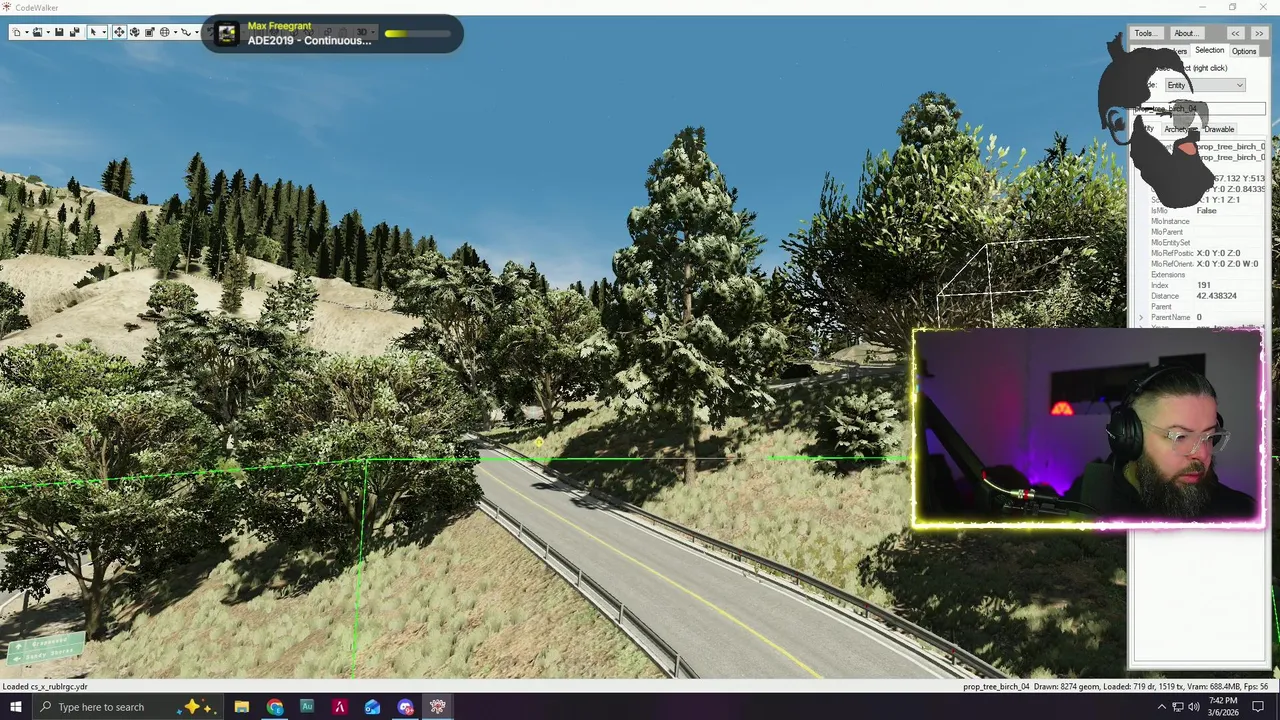Click the CodeWalker taskbar icon
The width and height of the screenshot is (1280, 720).
(437, 707)
